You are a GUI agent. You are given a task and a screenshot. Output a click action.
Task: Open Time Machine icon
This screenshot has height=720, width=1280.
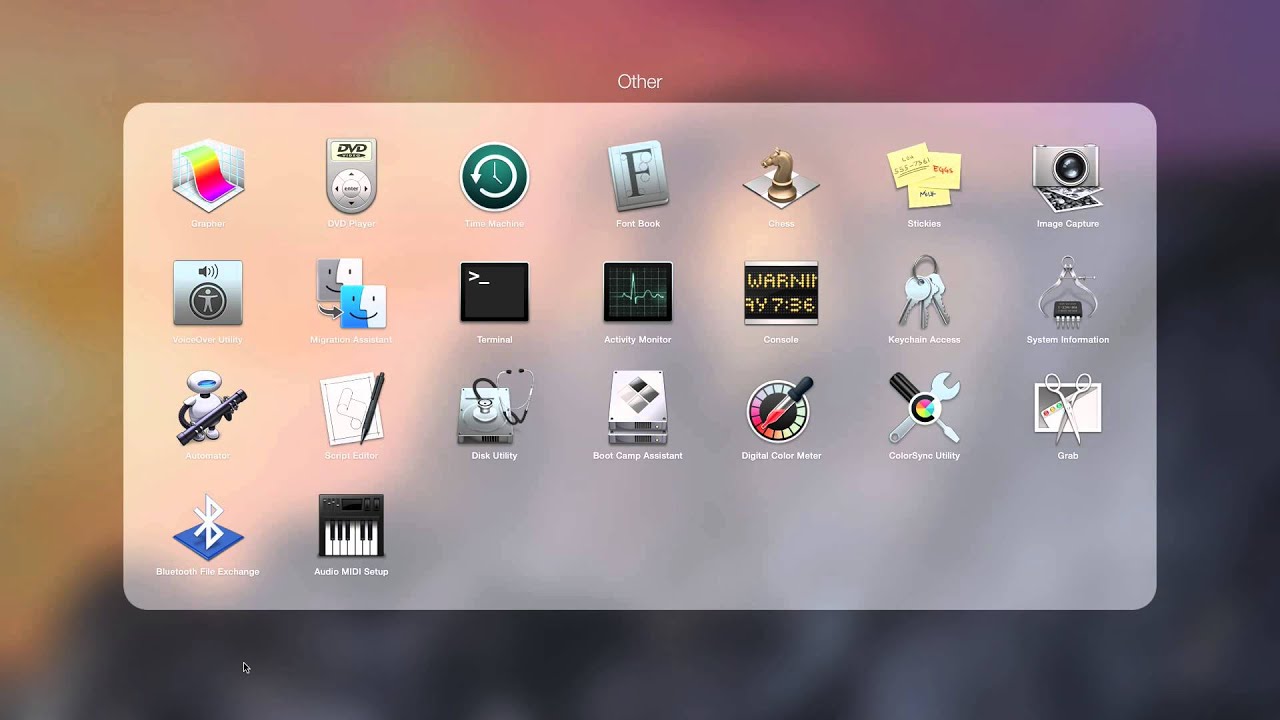494,177
